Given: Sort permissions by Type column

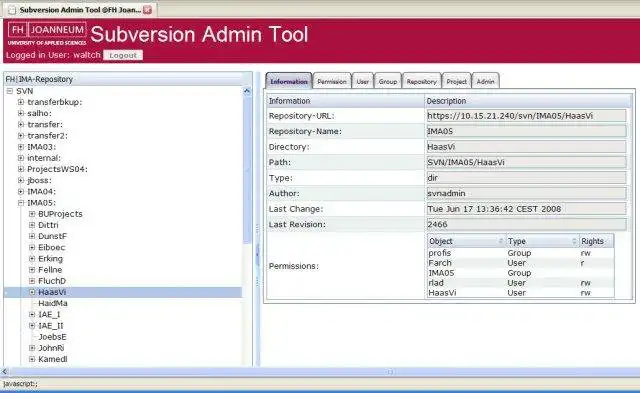Looking at the screenshot, I should [x=542, y=241].
